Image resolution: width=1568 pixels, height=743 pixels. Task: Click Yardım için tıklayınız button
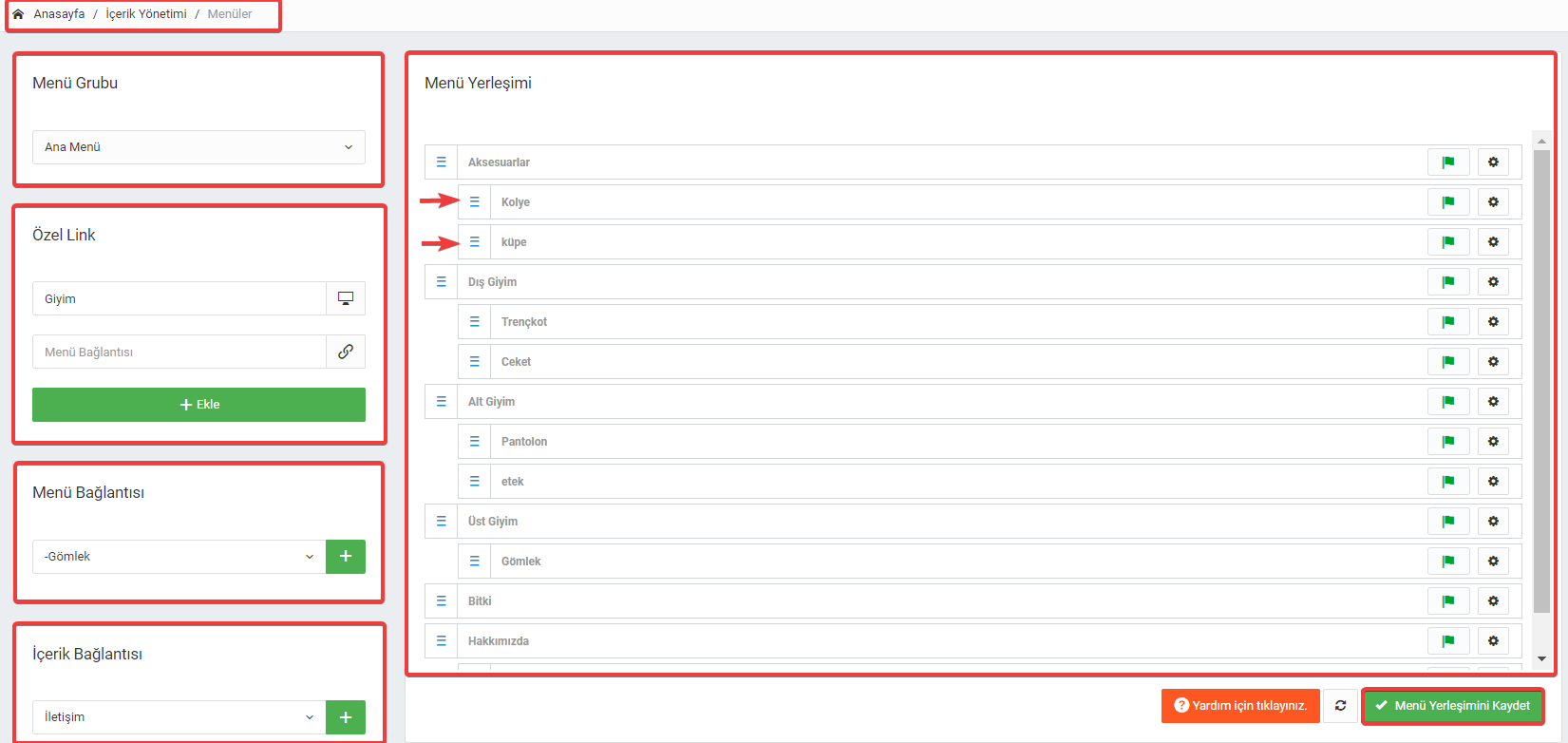[1240, 706]
